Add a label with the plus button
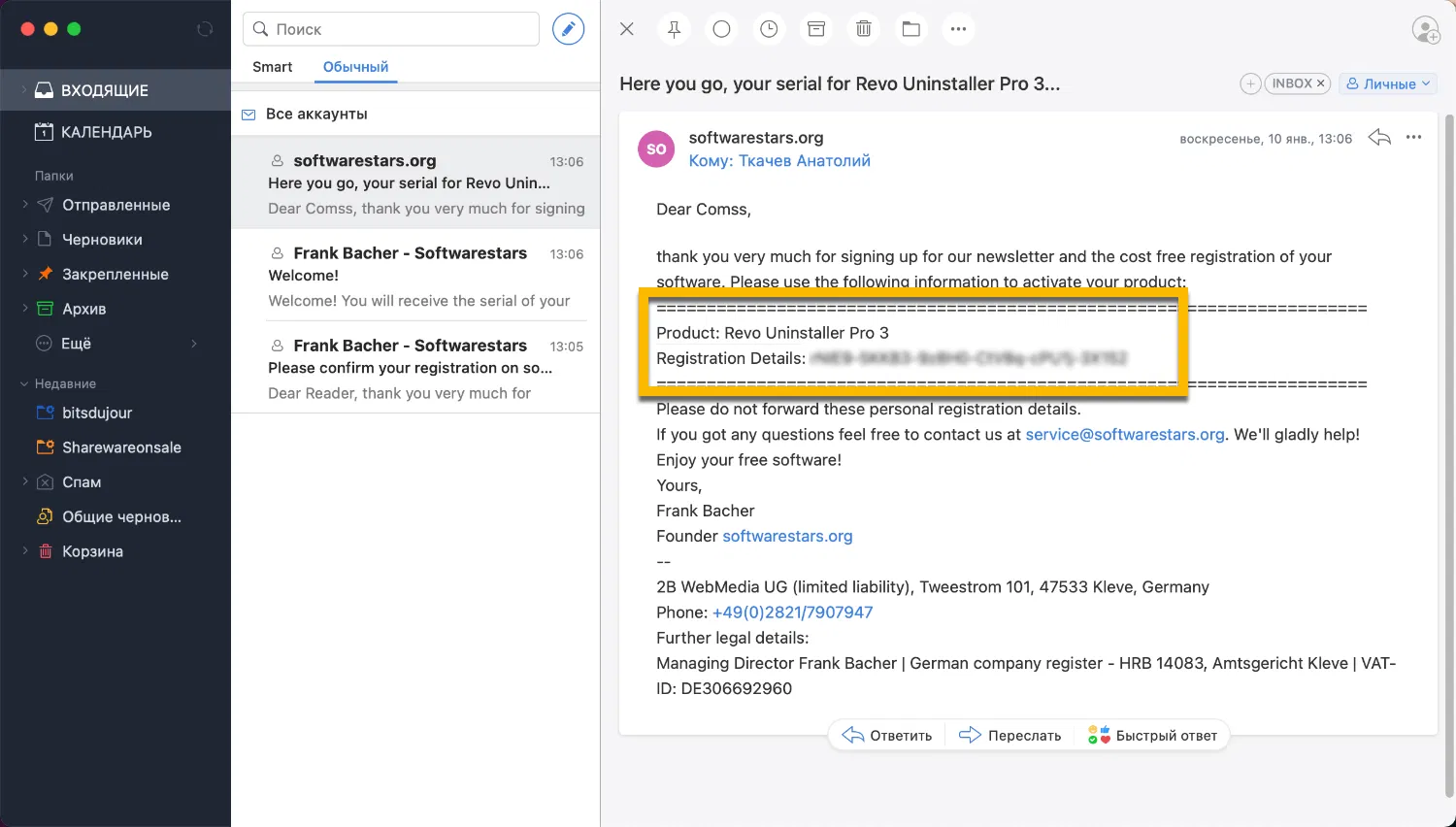Screen dimensions: 1456x827 point(1251,84)
